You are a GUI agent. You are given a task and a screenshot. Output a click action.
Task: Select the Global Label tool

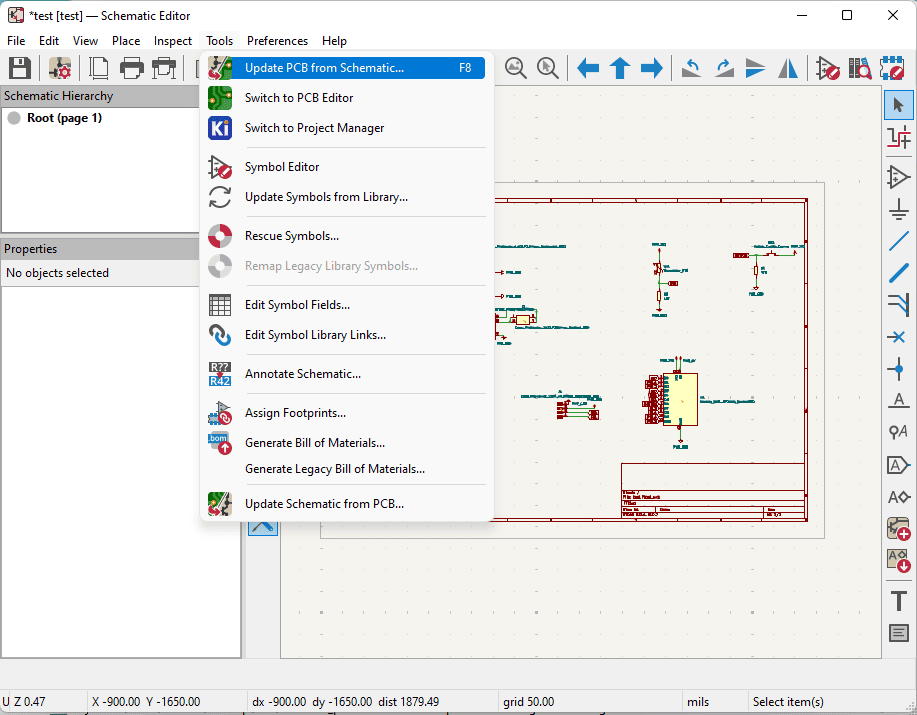898,465
